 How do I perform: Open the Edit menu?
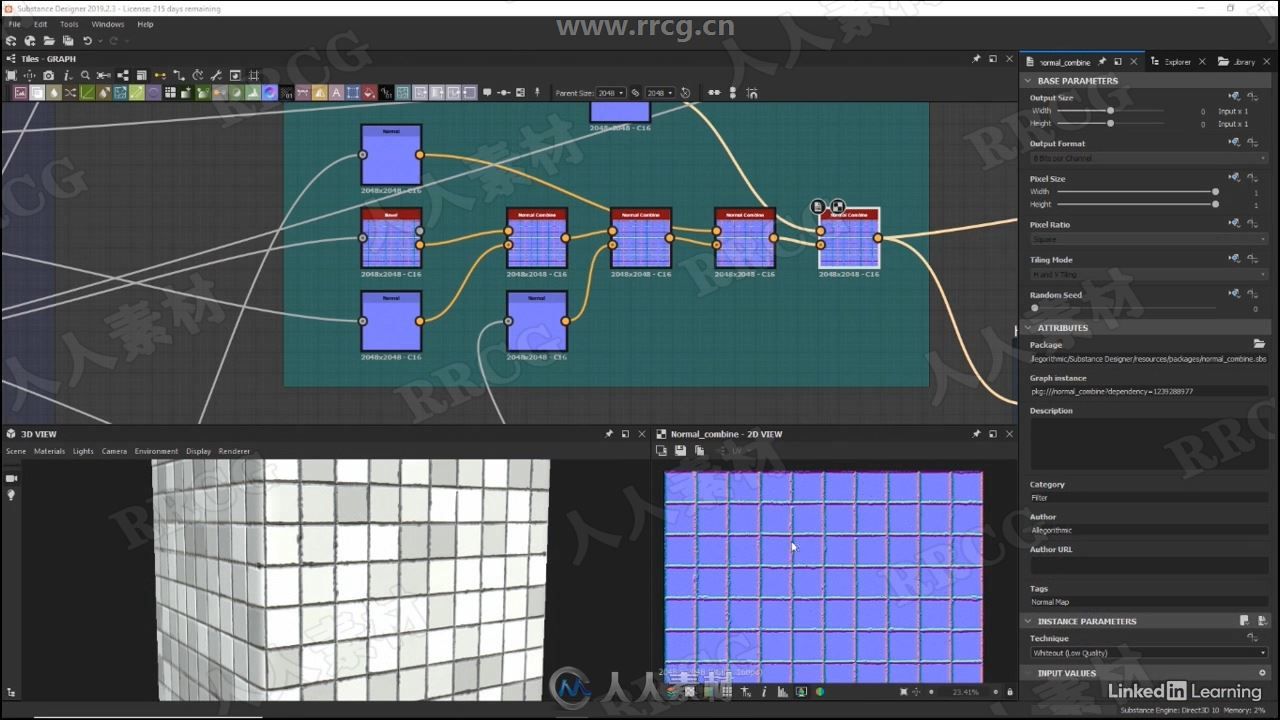pos(40,24)
